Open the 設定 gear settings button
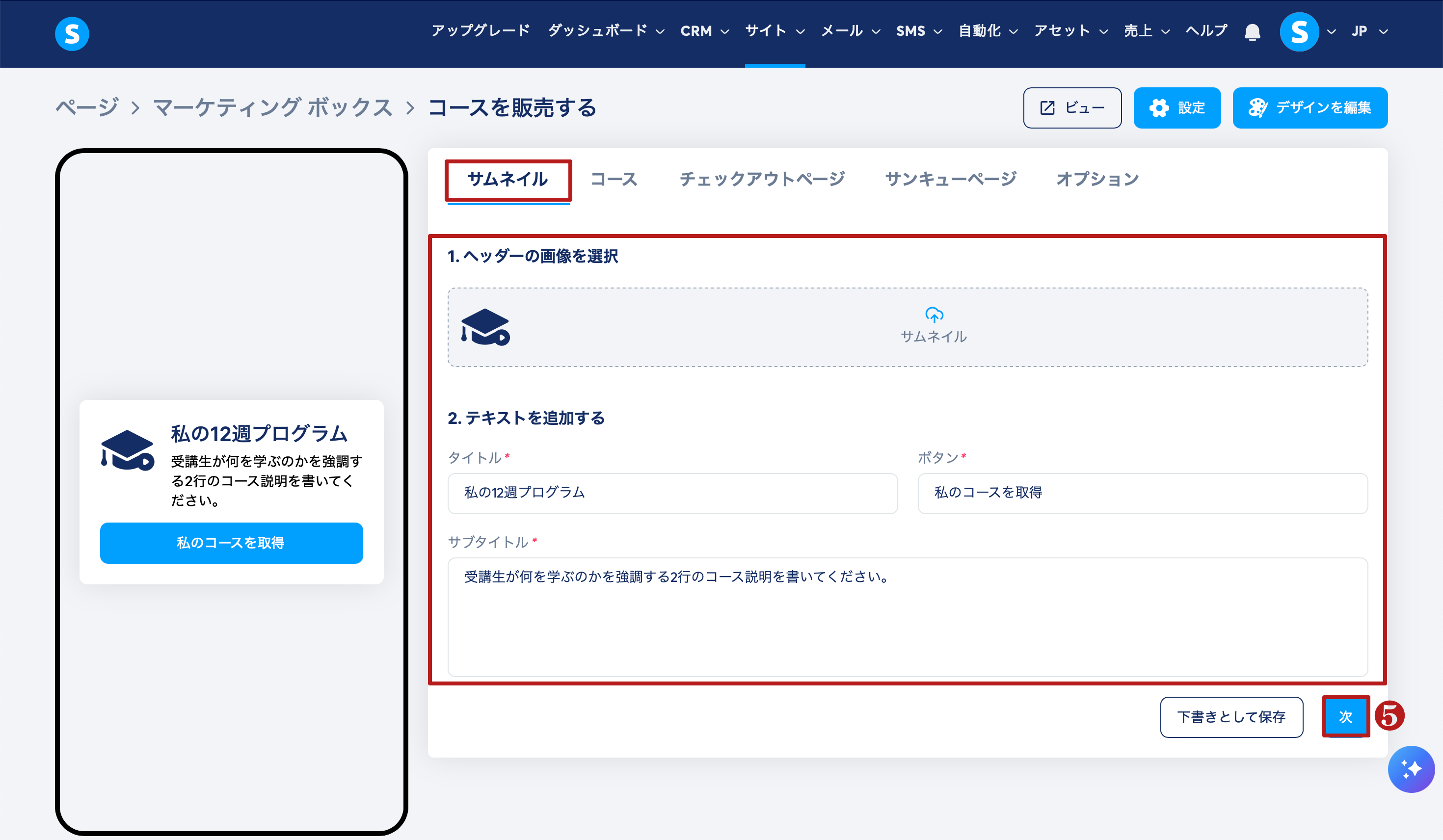1443x840 pixels. point(1177,107)
